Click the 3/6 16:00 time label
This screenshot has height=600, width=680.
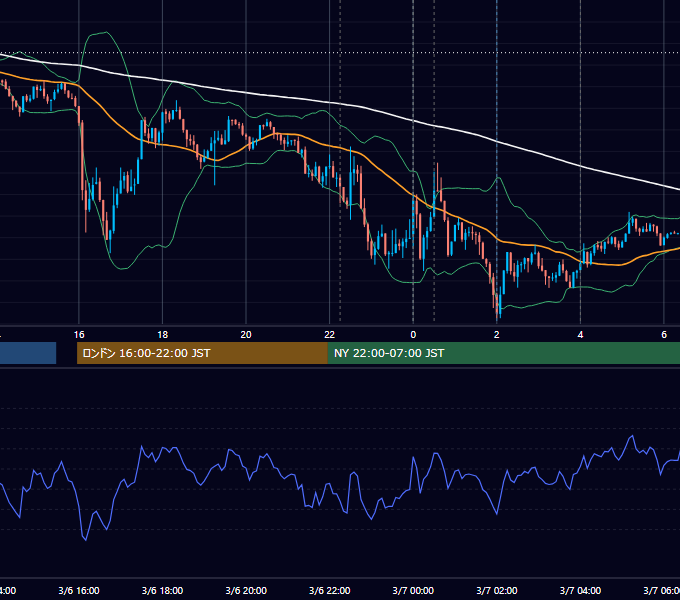79,590
